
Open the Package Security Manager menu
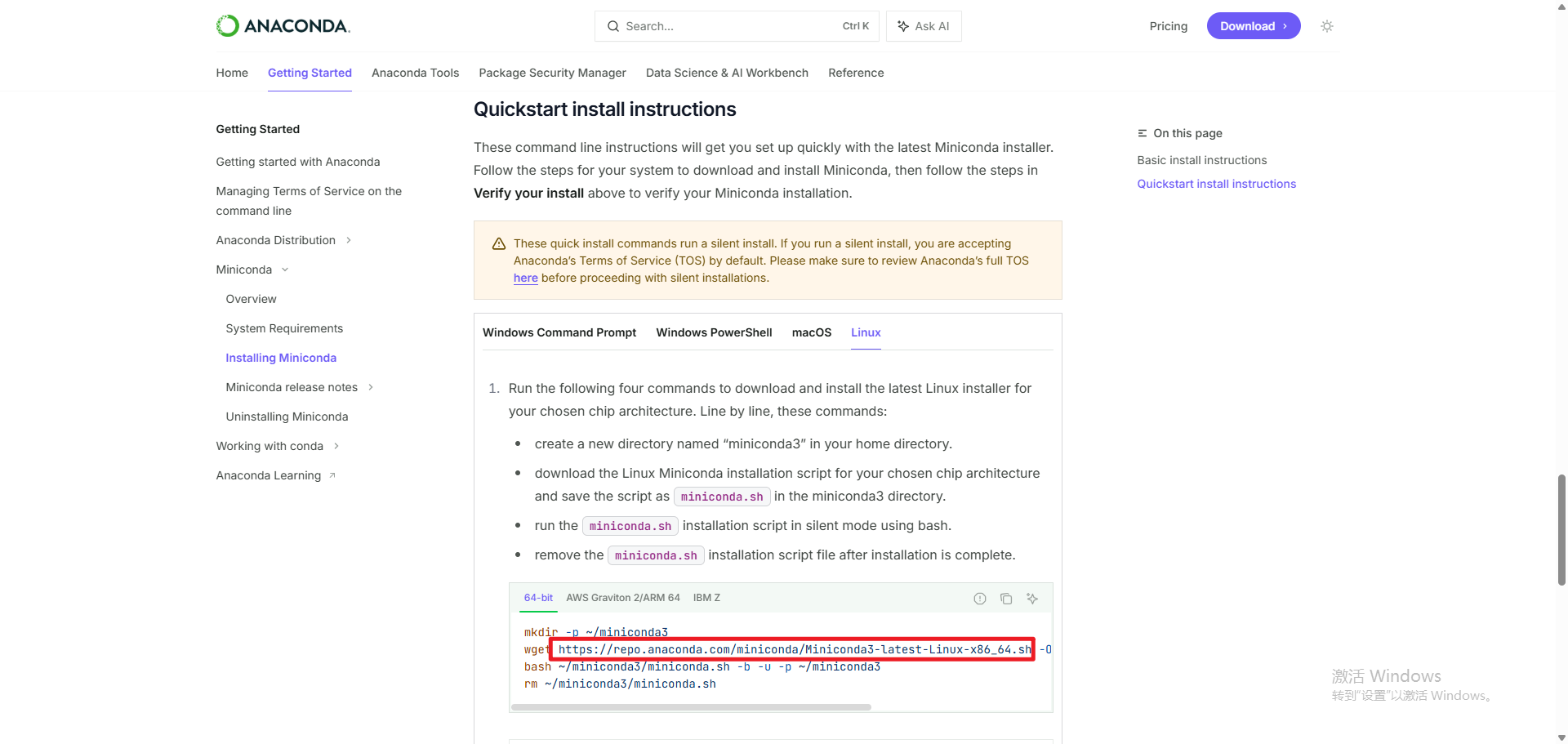tap(552, 73)
